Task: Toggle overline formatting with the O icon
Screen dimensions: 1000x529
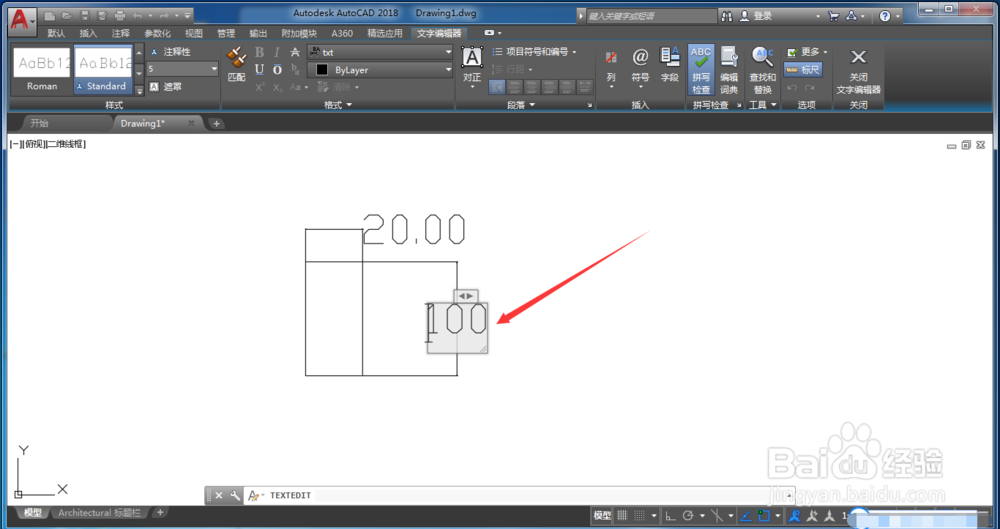Action: coord(277,70)
